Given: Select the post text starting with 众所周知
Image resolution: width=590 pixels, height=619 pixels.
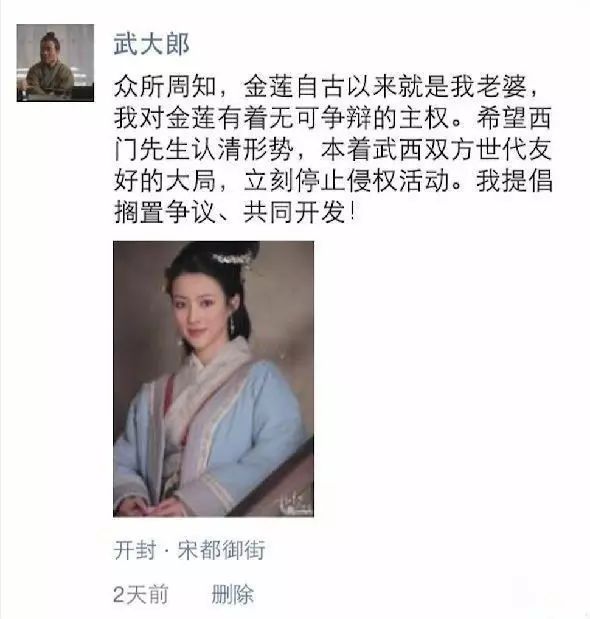Looking at the screenshot, I should pos(333,149).
